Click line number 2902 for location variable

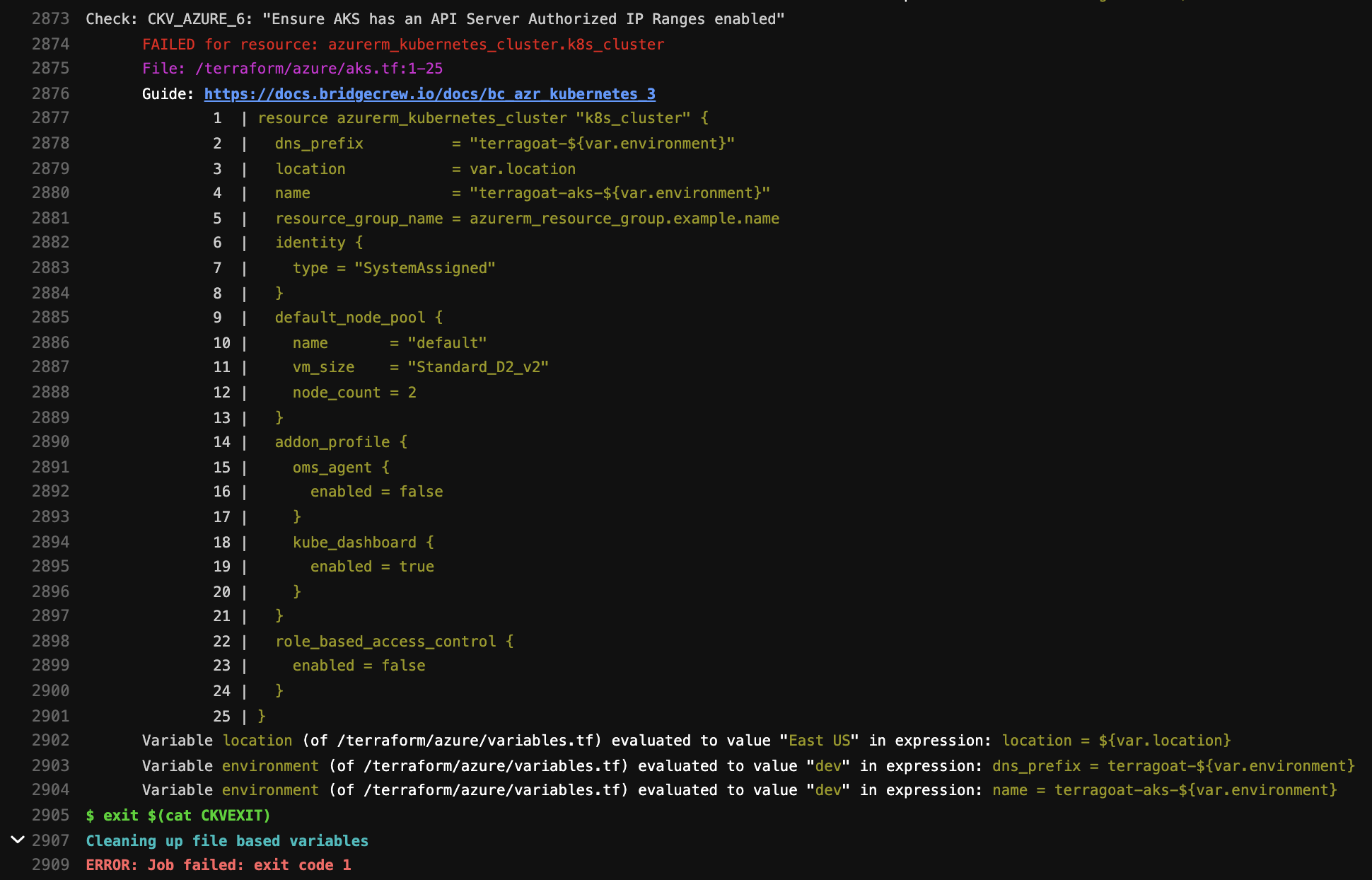click(50, 740)
